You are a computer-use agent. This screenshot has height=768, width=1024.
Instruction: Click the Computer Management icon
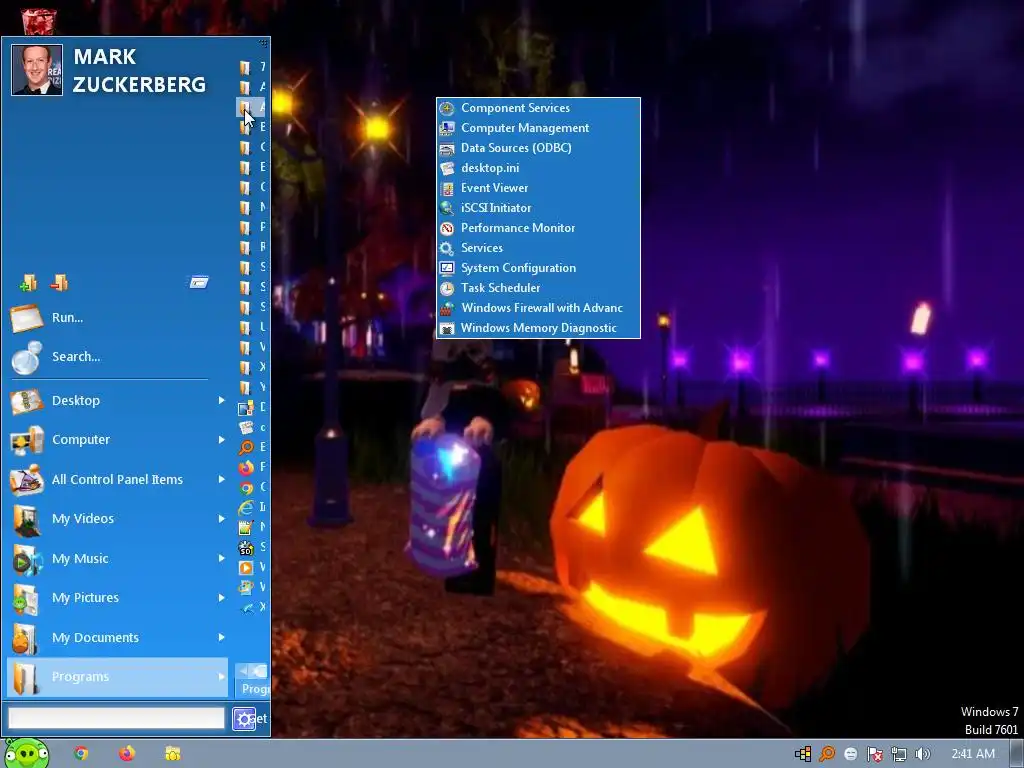[x=447, y=128]
